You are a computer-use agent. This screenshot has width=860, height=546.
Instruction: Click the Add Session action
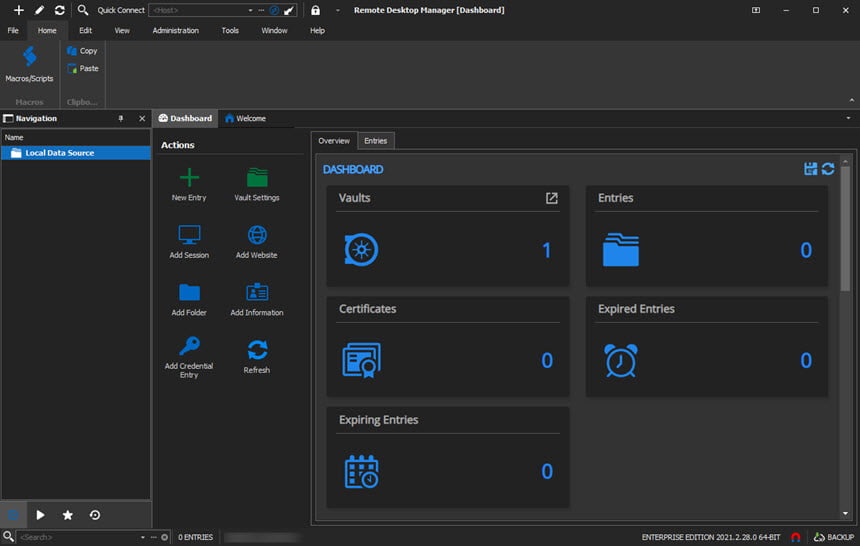pos(189,242)
